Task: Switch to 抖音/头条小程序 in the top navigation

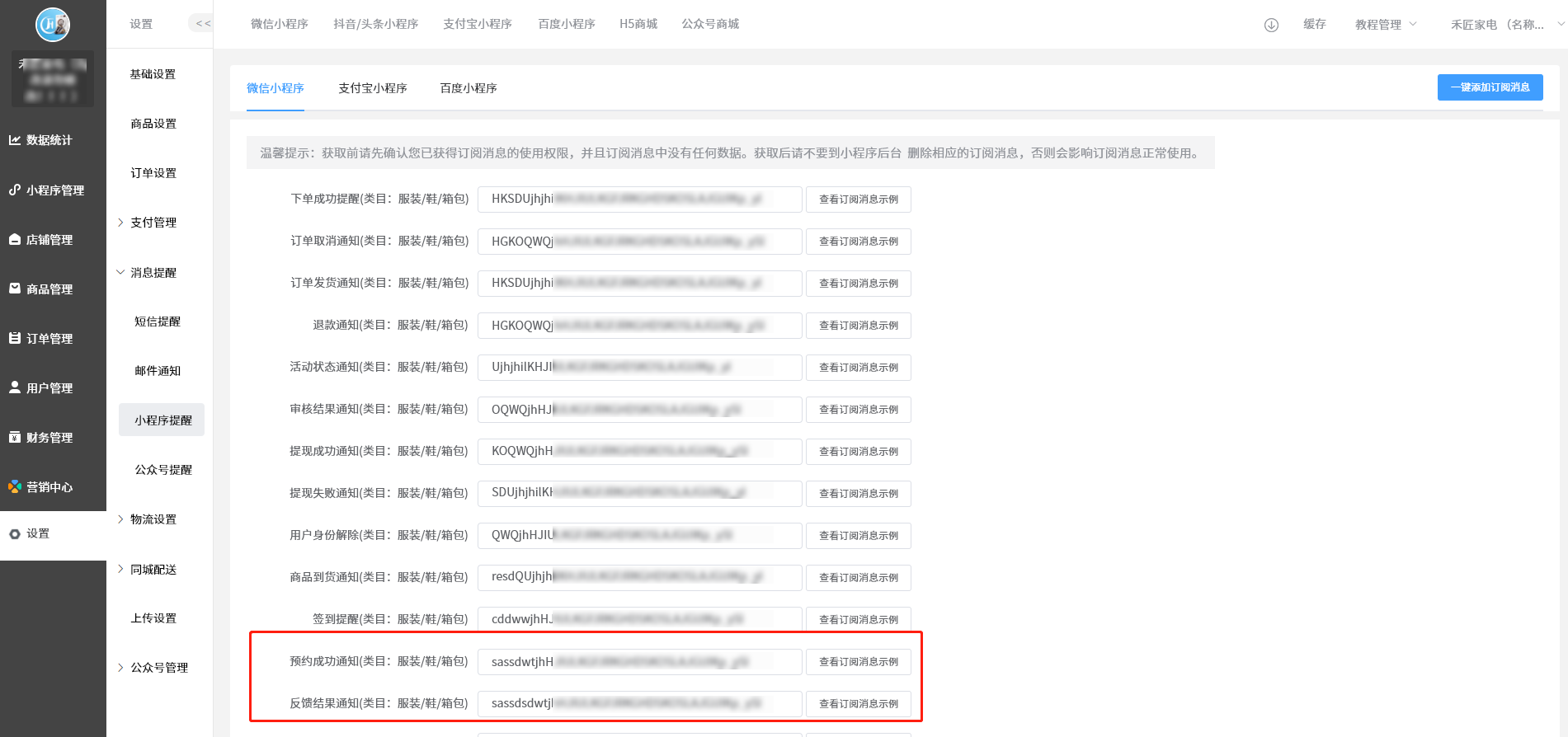Action: (375, 24)
